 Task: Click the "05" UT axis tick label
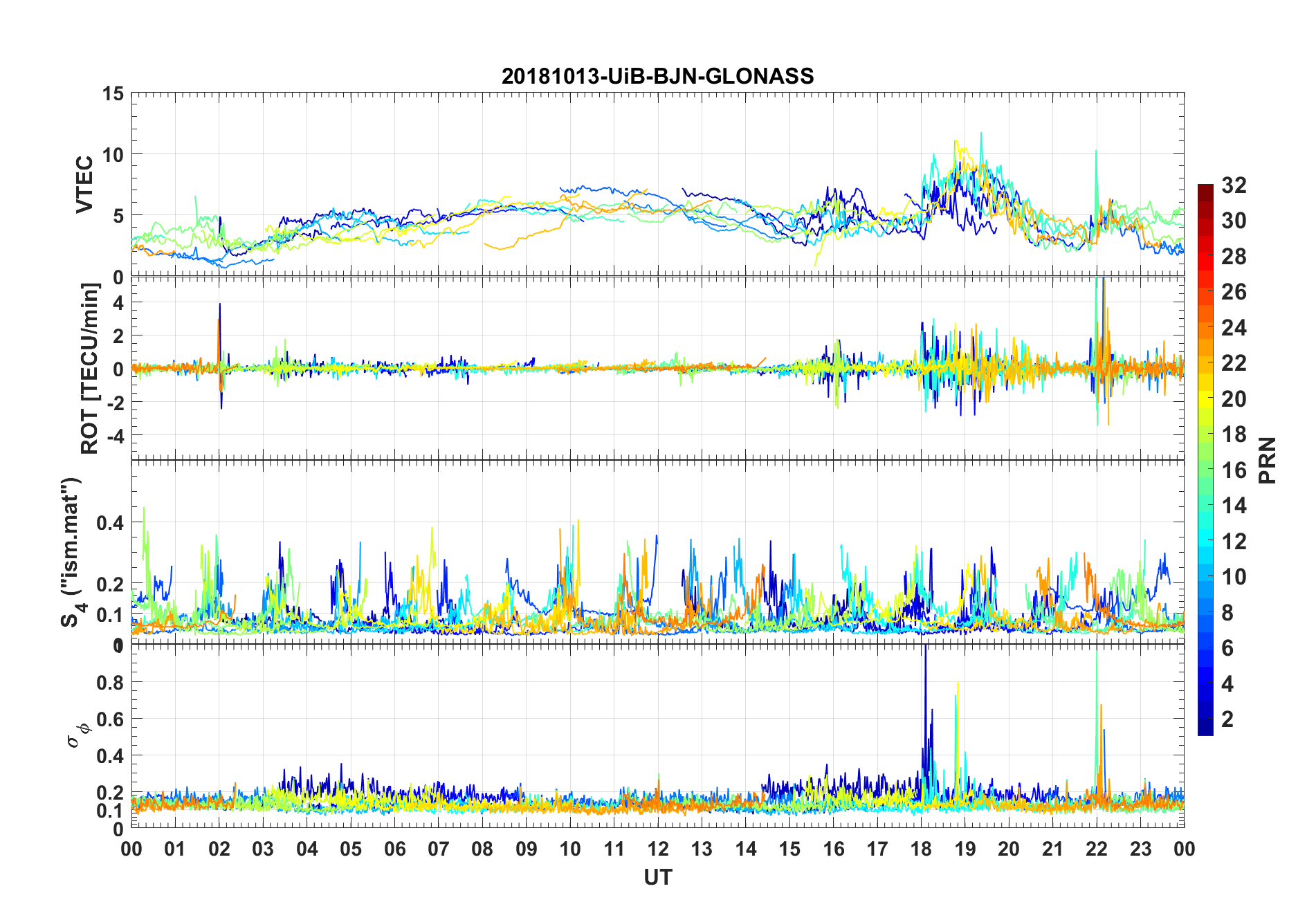(x=351, y=849)
